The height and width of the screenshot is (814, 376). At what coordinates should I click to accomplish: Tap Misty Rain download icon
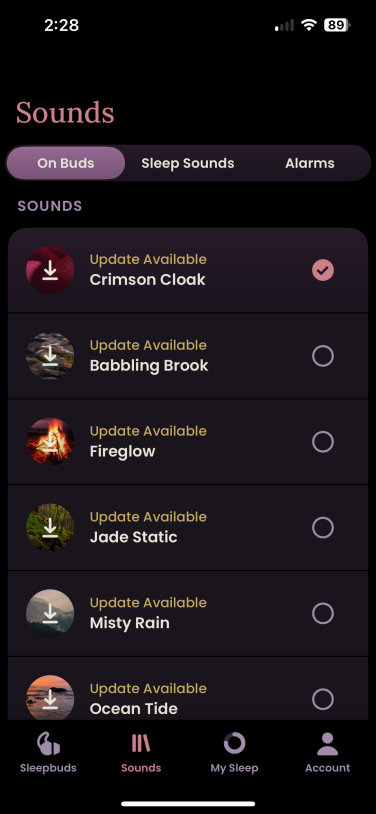(x=50, y=614)
